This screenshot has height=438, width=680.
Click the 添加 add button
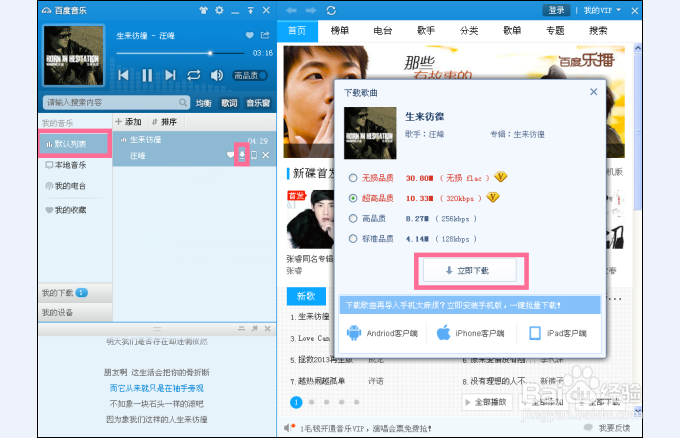tap(128, 122)
